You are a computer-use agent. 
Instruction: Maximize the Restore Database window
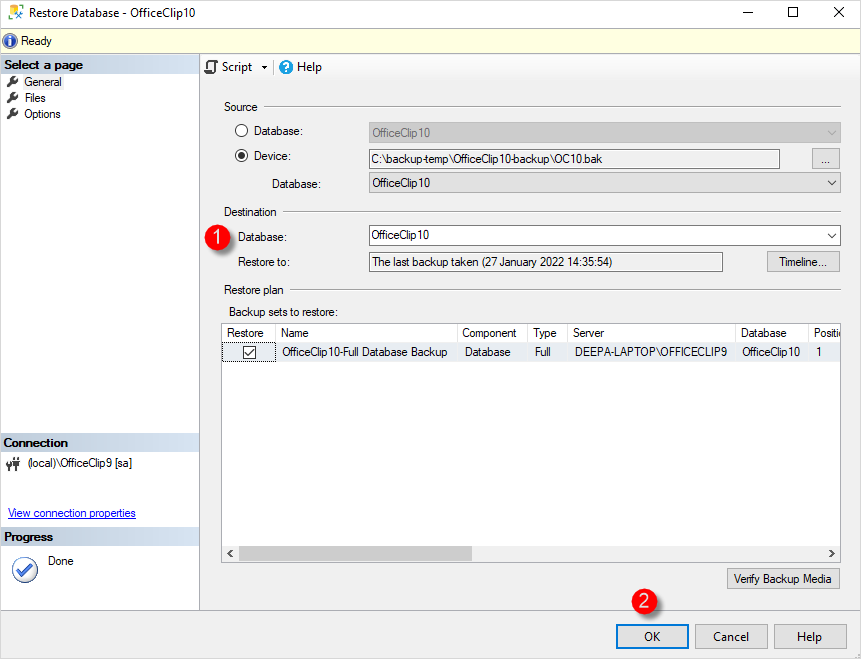click(x=793, y=12)
